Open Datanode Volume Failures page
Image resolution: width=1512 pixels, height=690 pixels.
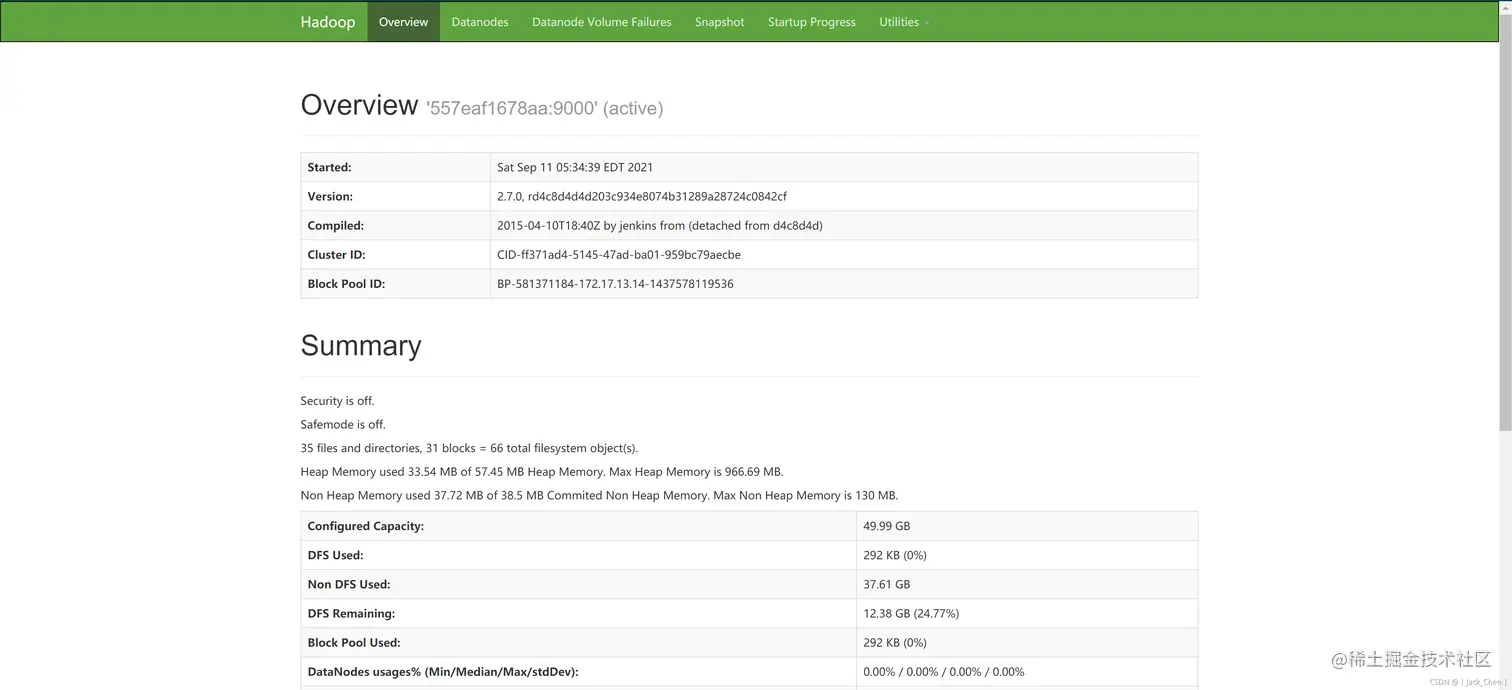click(x=602, y=22)
